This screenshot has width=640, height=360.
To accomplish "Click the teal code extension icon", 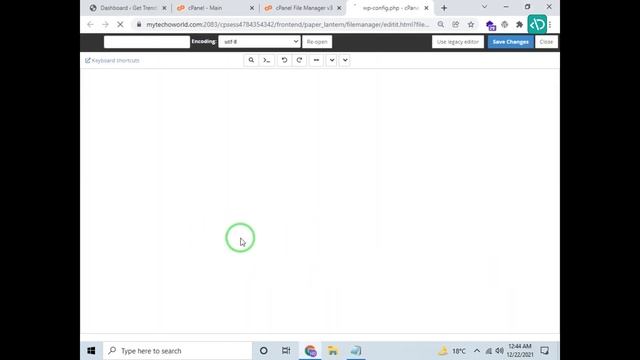I will 537,24.
